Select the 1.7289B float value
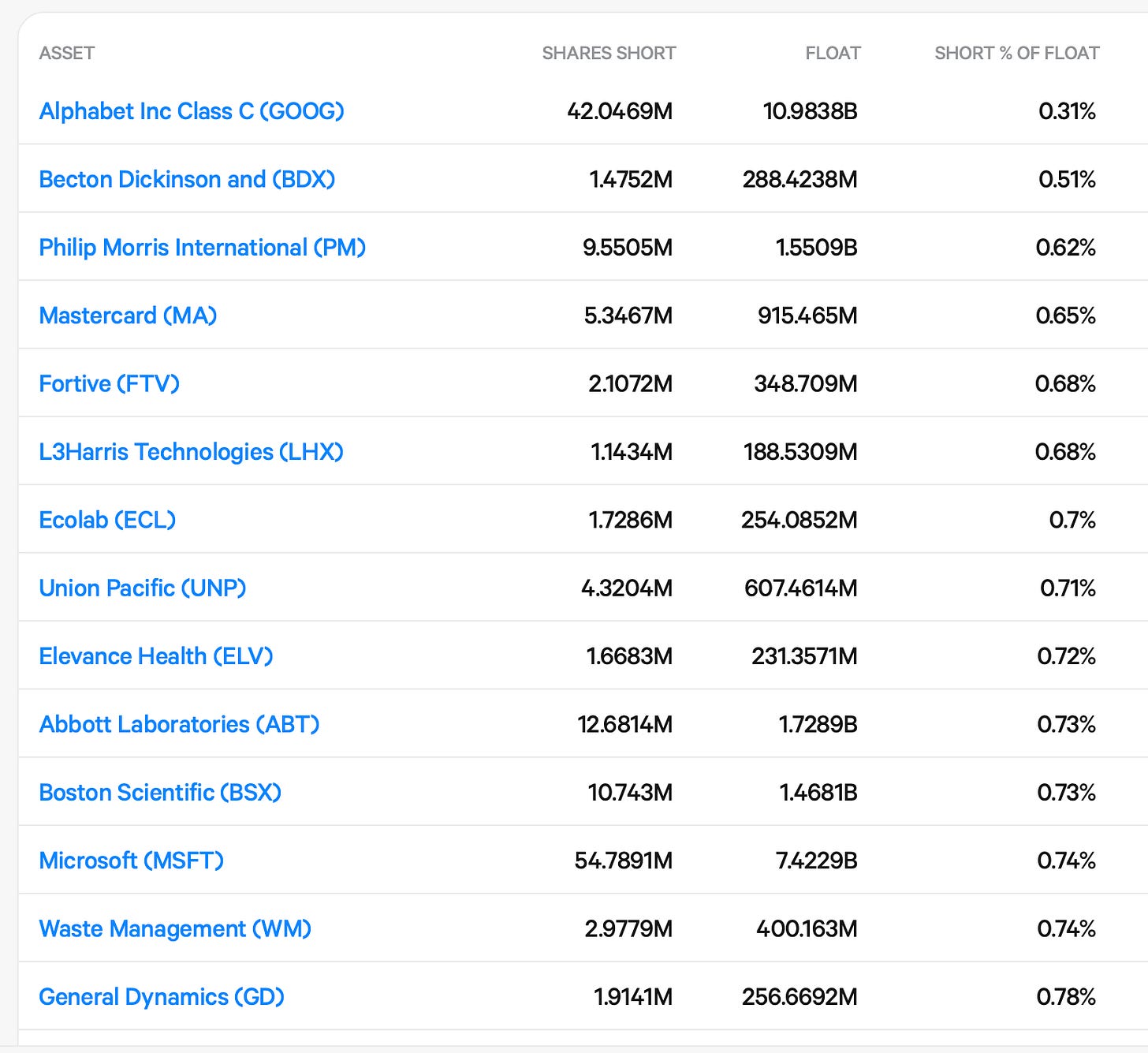The image size is (1148, 1053). point(818,724)
